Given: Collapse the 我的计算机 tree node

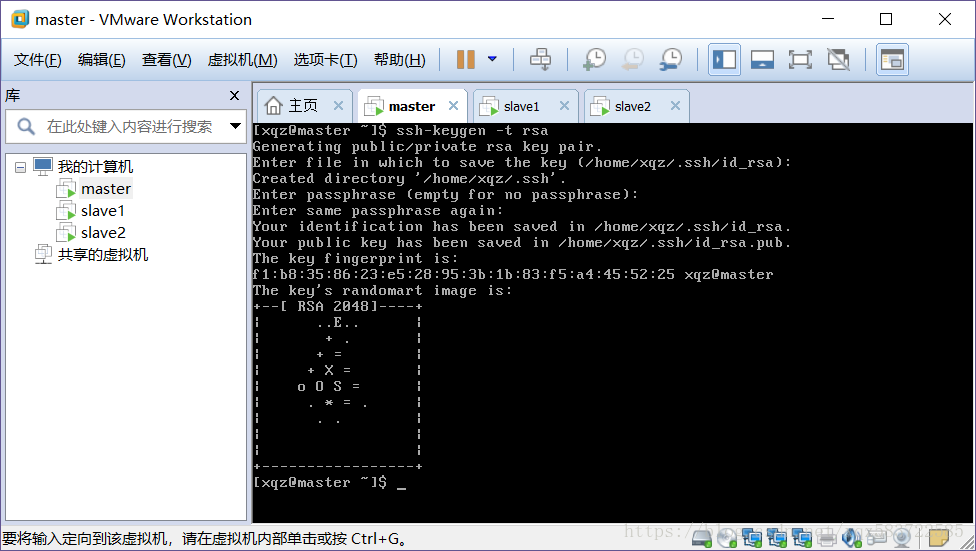Looking at the screenshot, I should coord(21,167).
